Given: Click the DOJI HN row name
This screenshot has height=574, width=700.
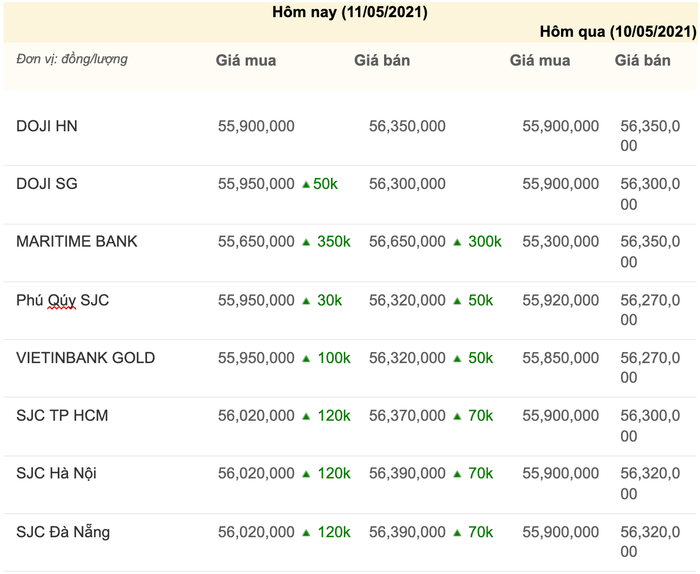Looking at the screenshot, I should (47, 126).
